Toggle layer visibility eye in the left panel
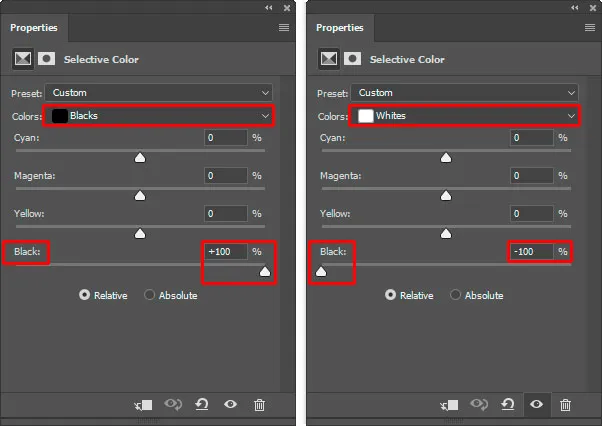602x426 pixels. coord(230,404)
